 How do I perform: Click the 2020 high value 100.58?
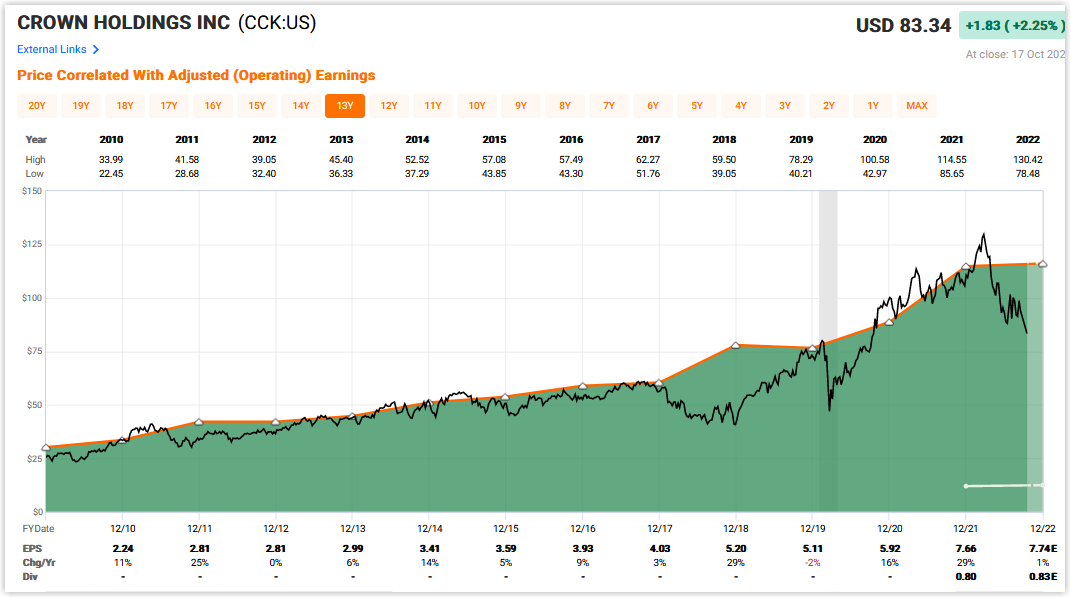pyautogui.click(x=874, y=159)
